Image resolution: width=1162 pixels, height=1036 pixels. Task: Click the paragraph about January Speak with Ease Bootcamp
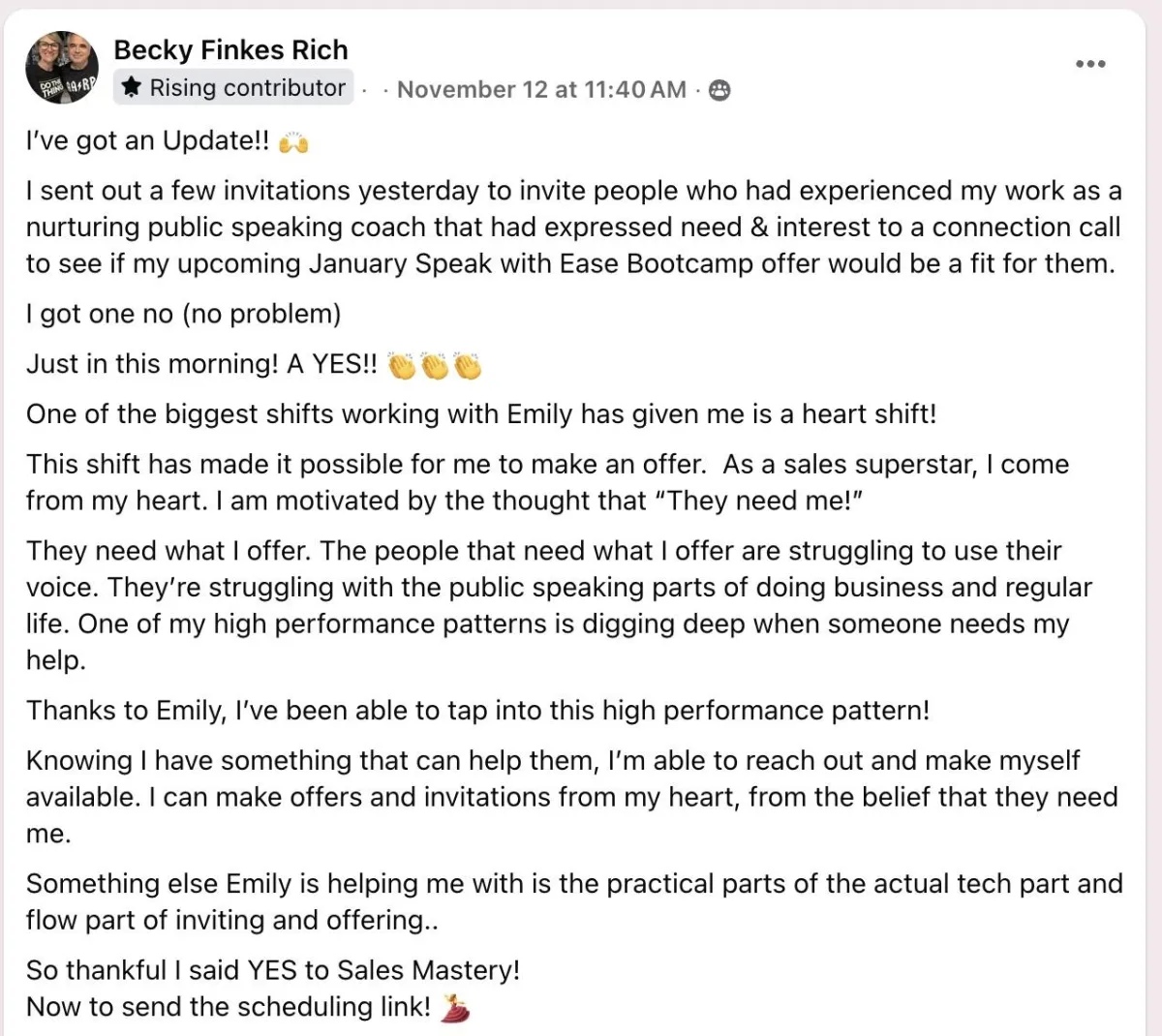point(571,228)
